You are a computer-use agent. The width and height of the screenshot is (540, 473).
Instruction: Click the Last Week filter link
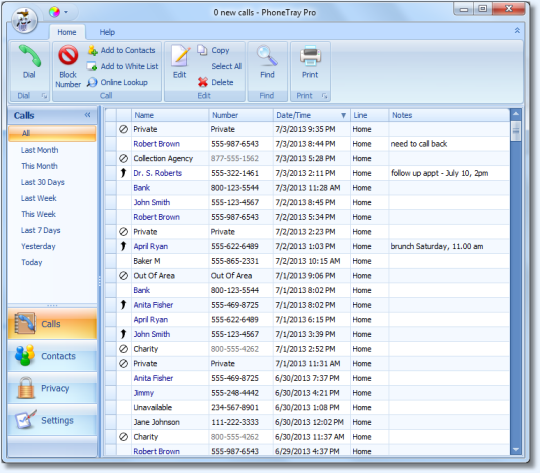[39, 198]
